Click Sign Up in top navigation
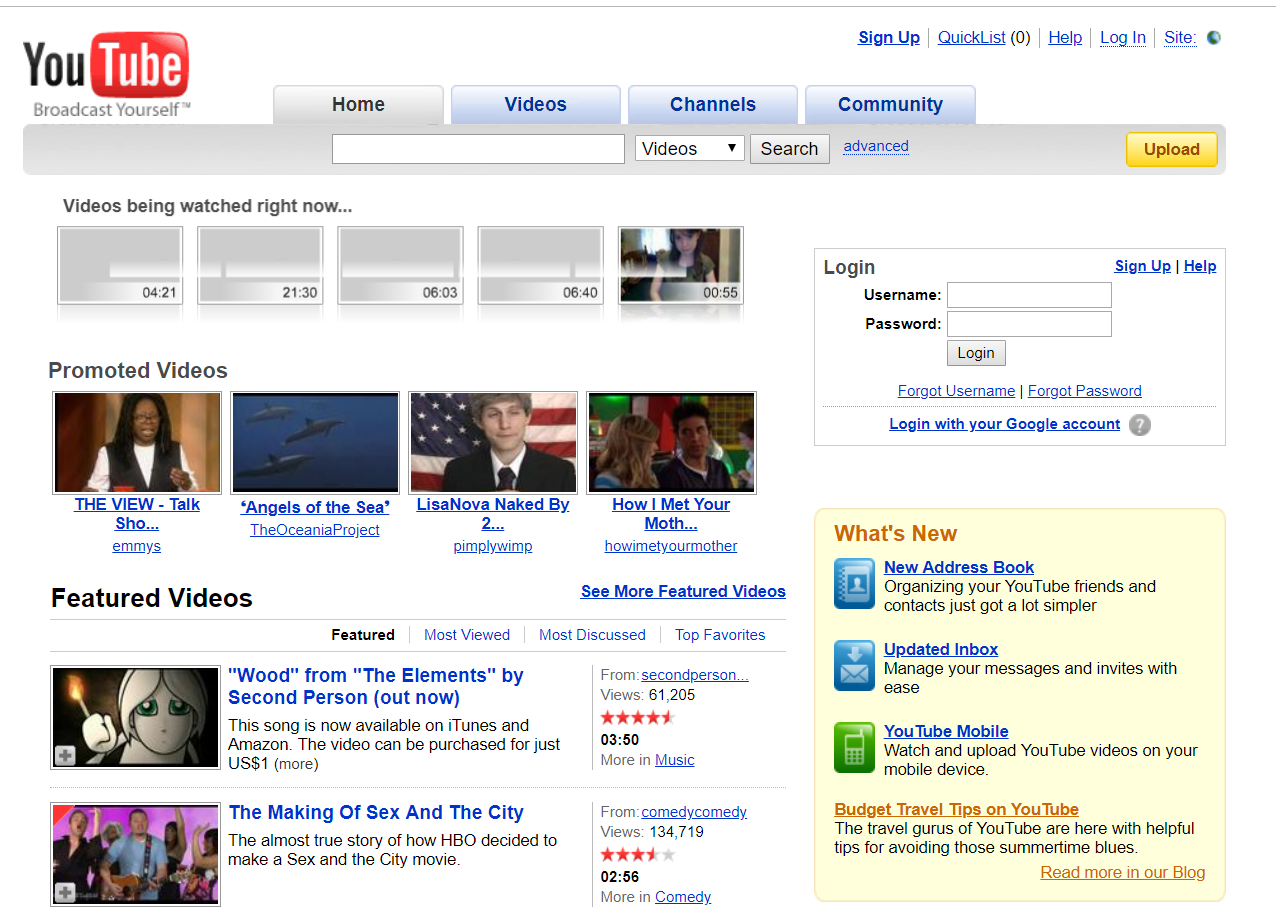1276x909 pixels. click(889, 37)
